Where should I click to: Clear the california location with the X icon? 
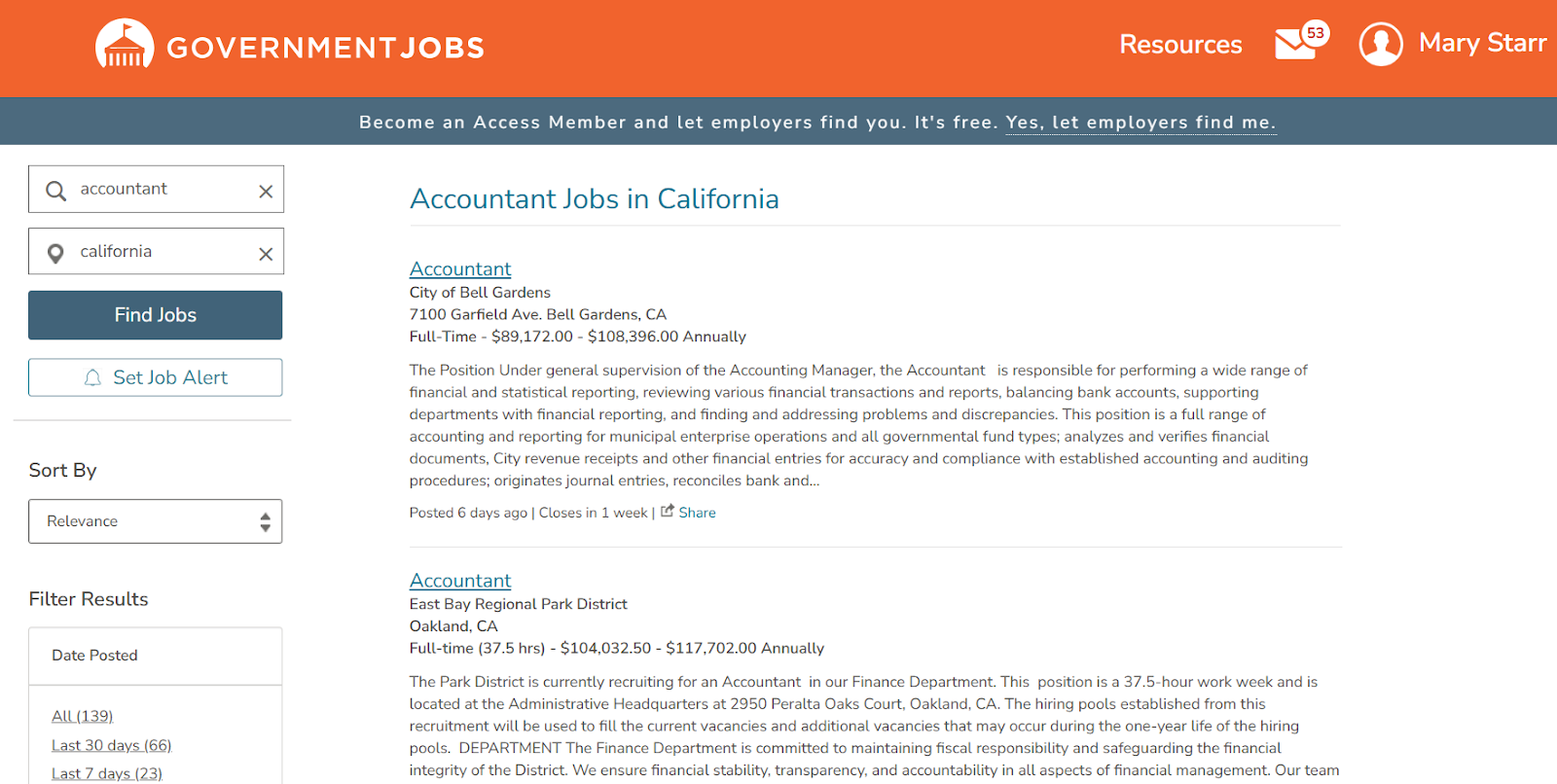coord(265,253)
